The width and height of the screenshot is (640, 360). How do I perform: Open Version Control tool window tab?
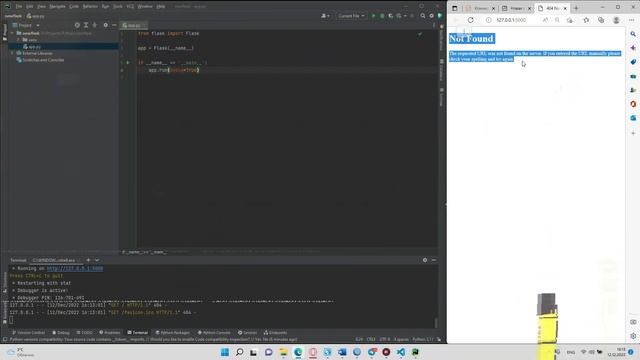pyautogui.click(x=29, y=333)
